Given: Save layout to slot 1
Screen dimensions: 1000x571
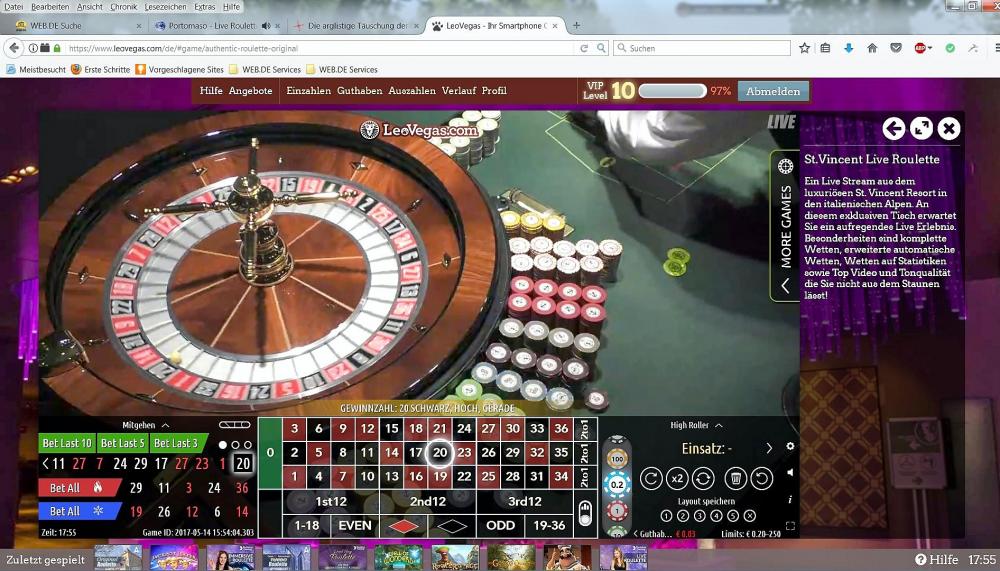Looking at the screenshot, I should (x=666, y=515).
